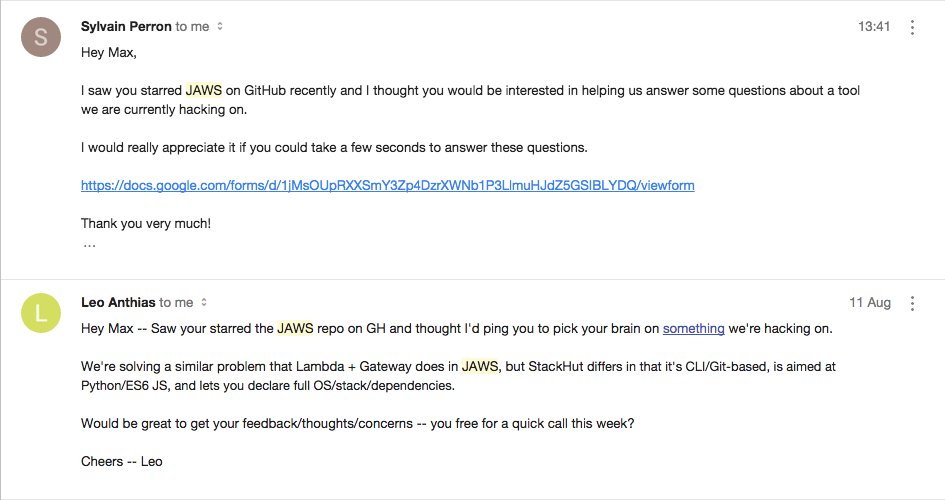This screenshot has width=945, height=500.
Task: Click Sylvain Perron's avatar icon
Action: coord(41,37)
